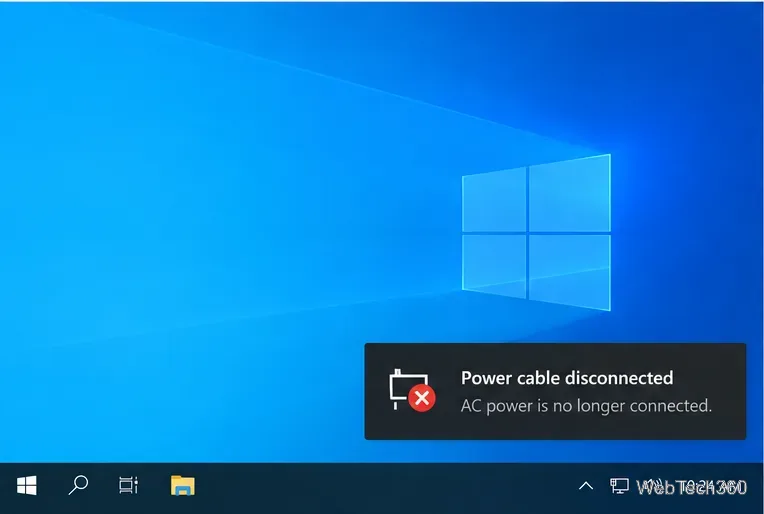The image size is (764, 514).
Task: Launch File Explorer from the taskbar
Action: [183, 486]
